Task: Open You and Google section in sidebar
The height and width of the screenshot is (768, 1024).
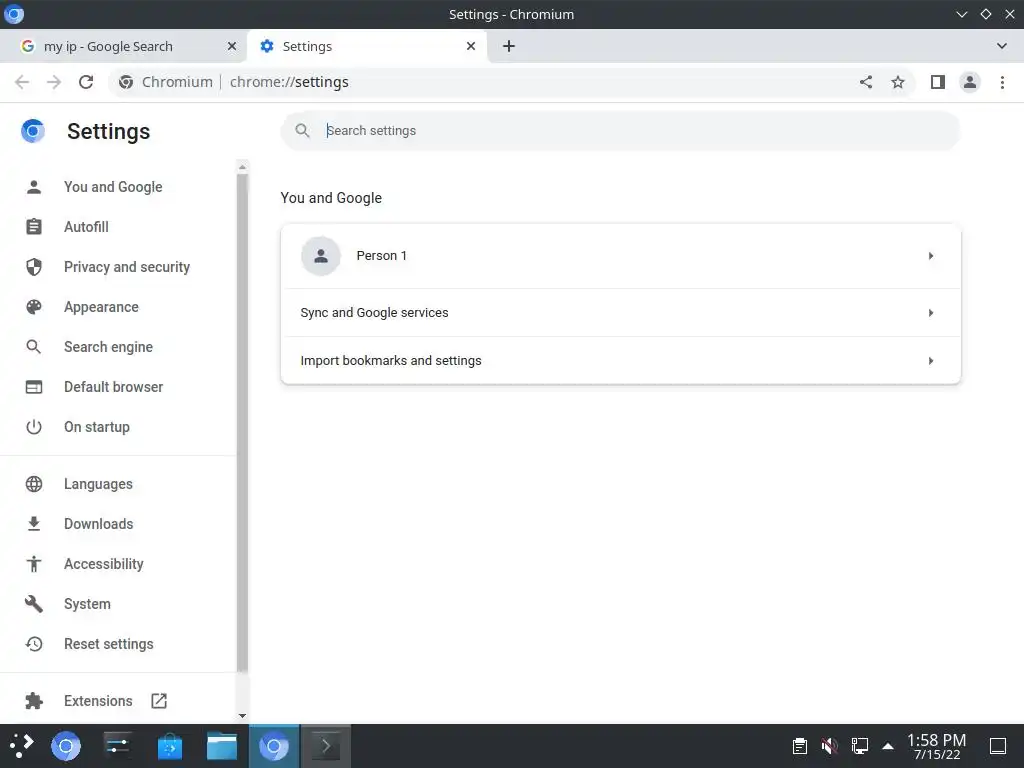Action: pyautogui.click(x=113, y=187)
